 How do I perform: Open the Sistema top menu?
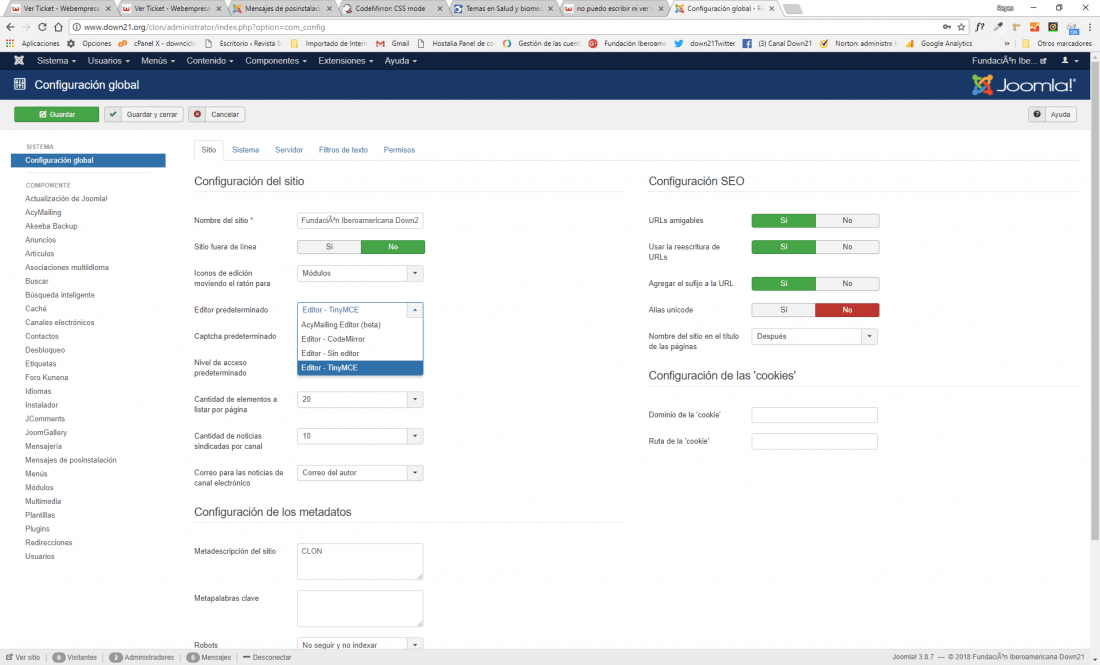coord(56,61)
